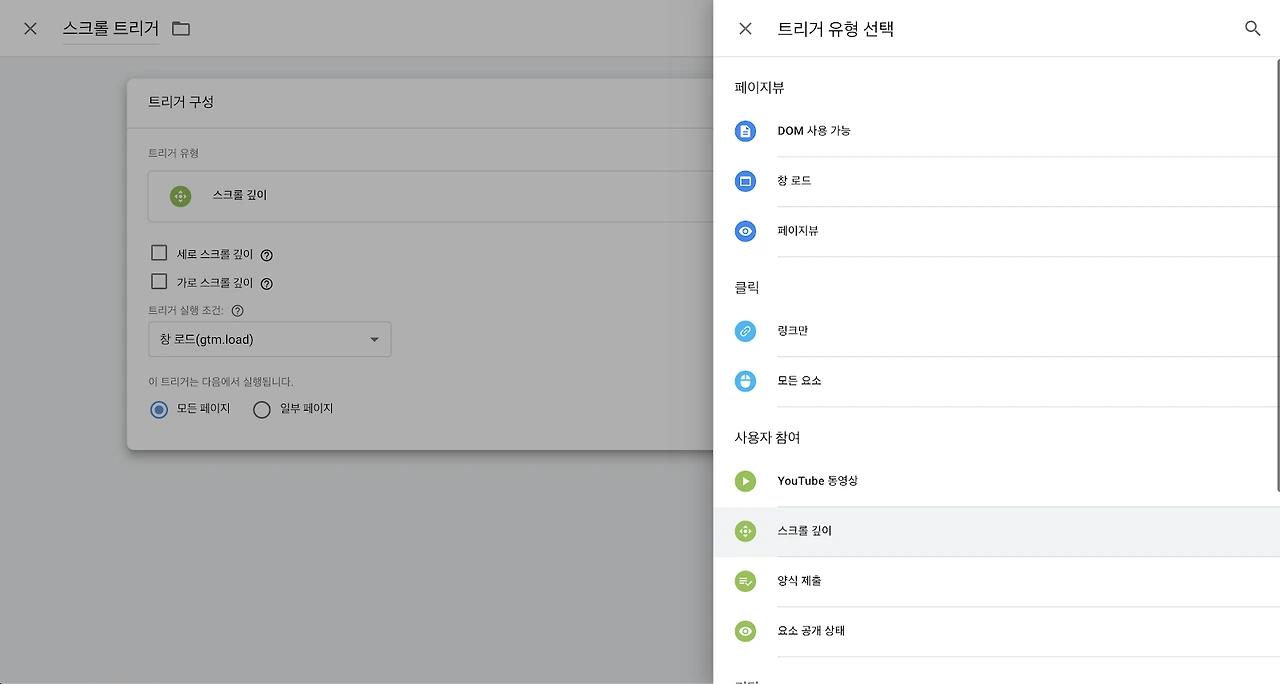Select 일부 페이지 radio button
The width and height of the screenshot is (1280, 684).
(262, 409)
